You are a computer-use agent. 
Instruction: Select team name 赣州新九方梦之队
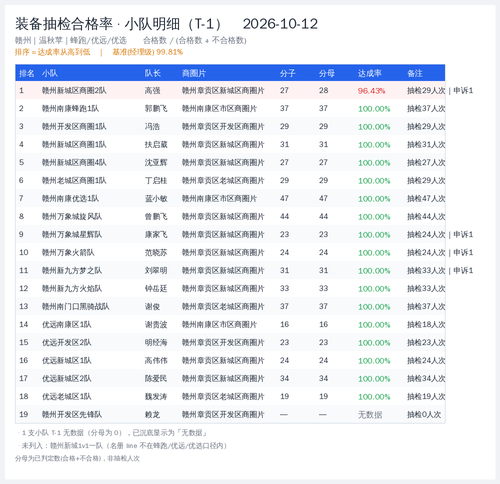click(72, 271)
